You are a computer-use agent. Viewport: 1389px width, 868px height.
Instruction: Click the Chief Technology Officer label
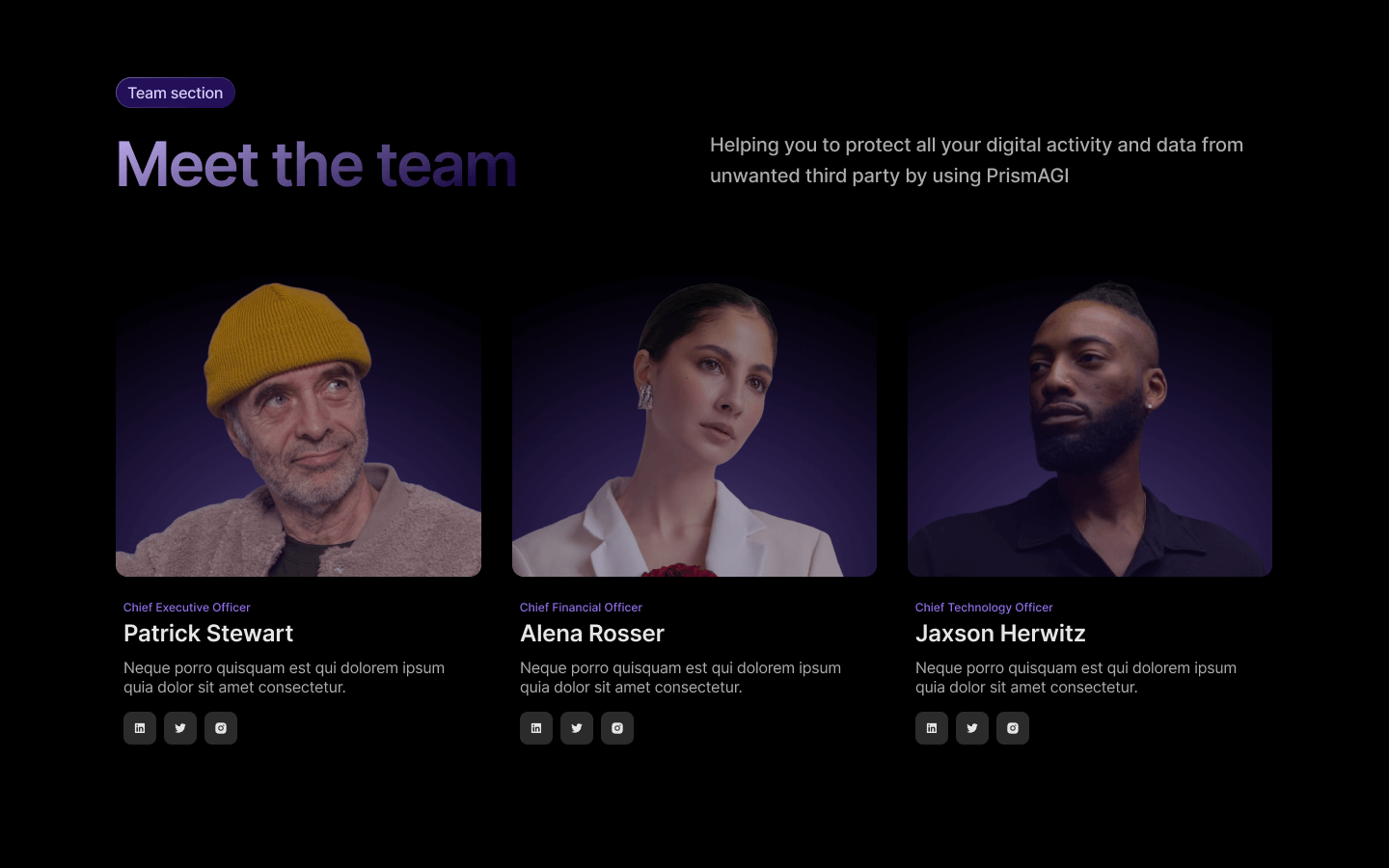tap(984, 608)
